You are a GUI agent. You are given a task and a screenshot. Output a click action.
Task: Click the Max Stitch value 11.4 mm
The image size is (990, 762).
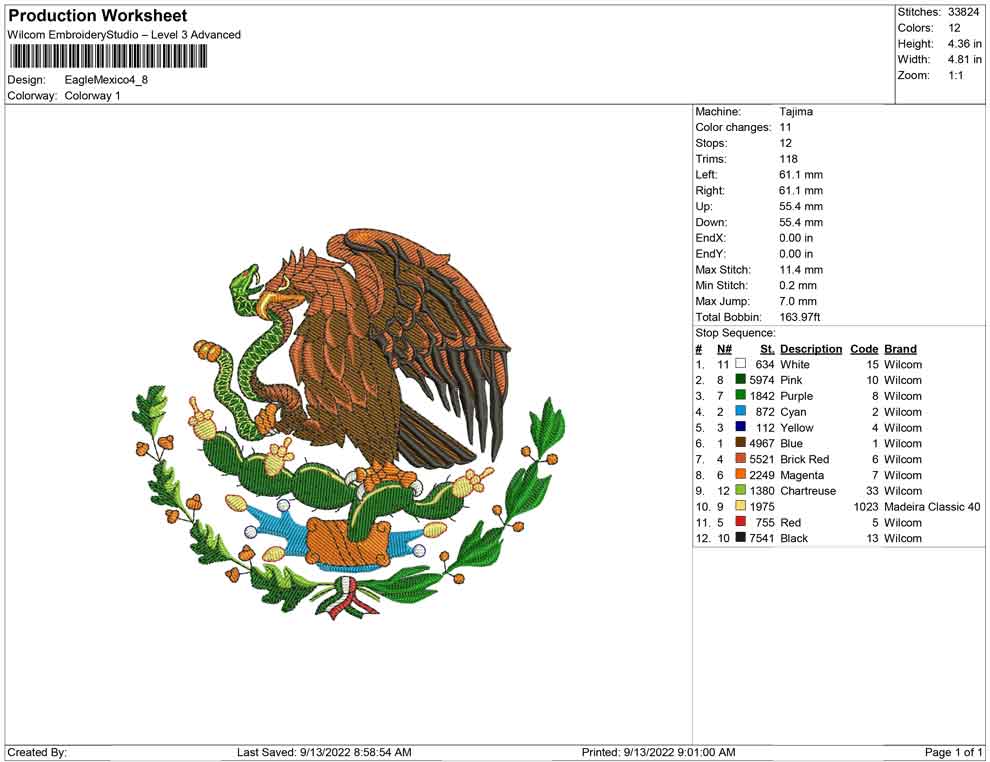point(801,270)
